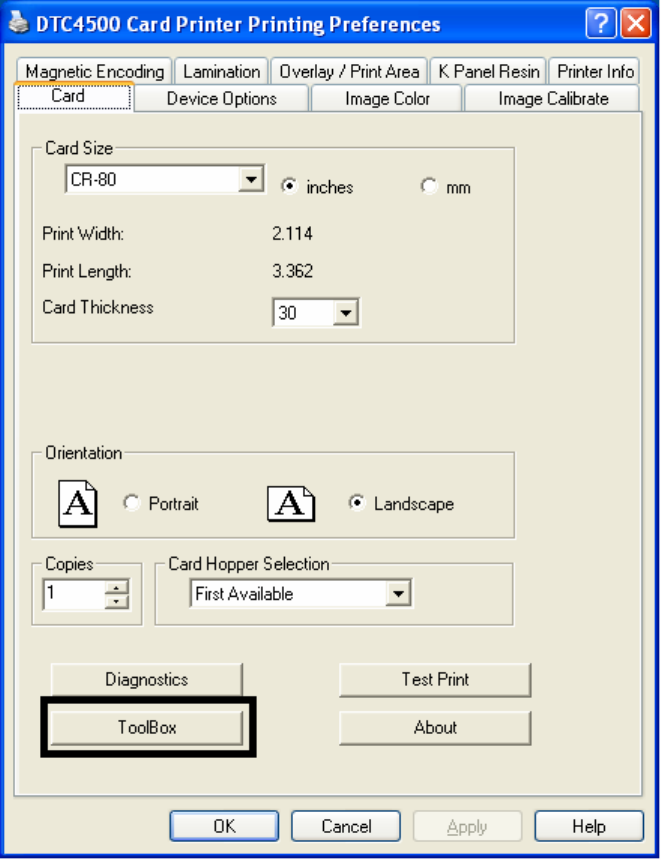Screen dimensions: 661x860
Task: Click the landscape page orientation icon
Action: [x=291, y=503]
